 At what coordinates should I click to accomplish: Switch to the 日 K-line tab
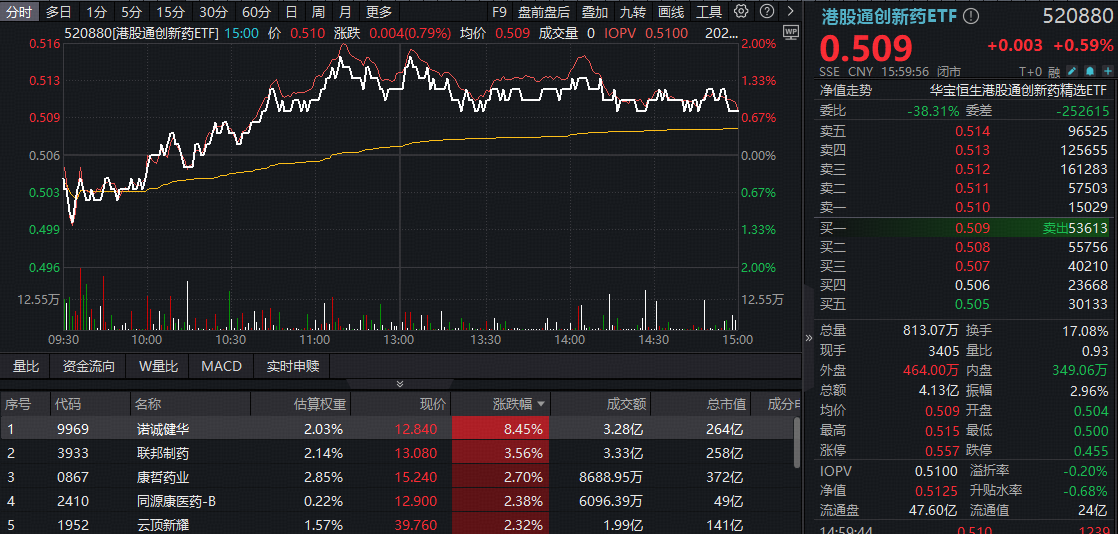click(x=291, y=12)
